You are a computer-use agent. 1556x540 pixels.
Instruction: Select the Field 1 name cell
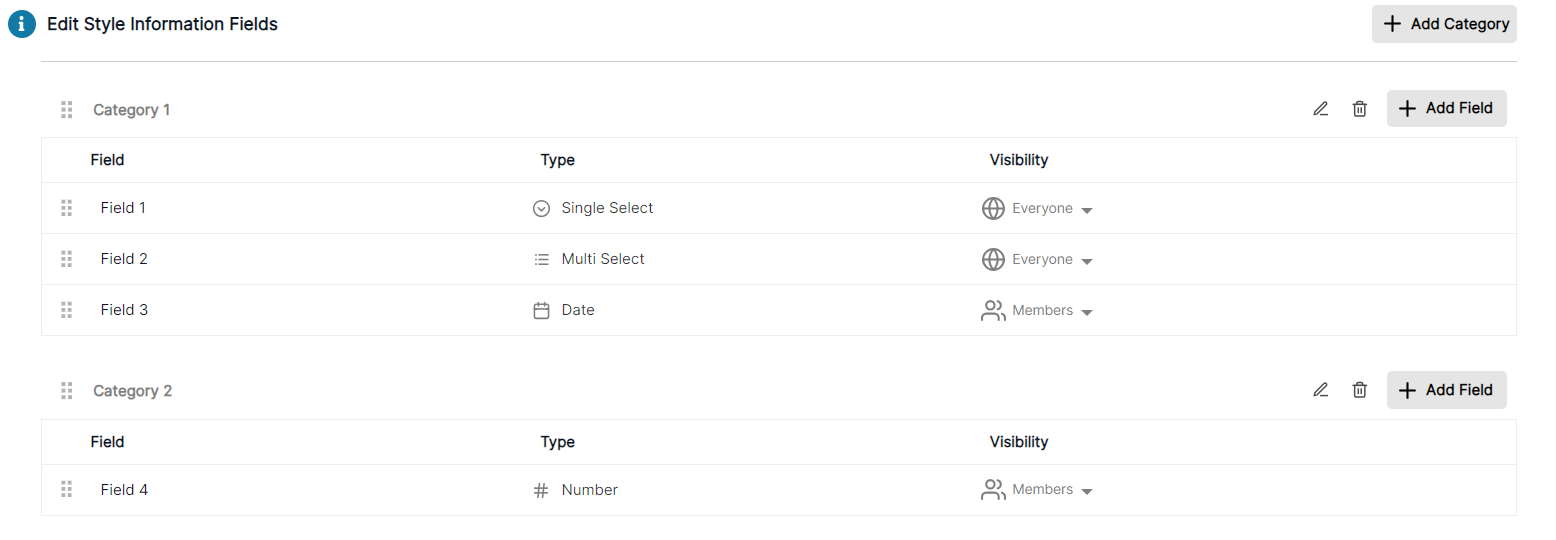click(123, 208)
